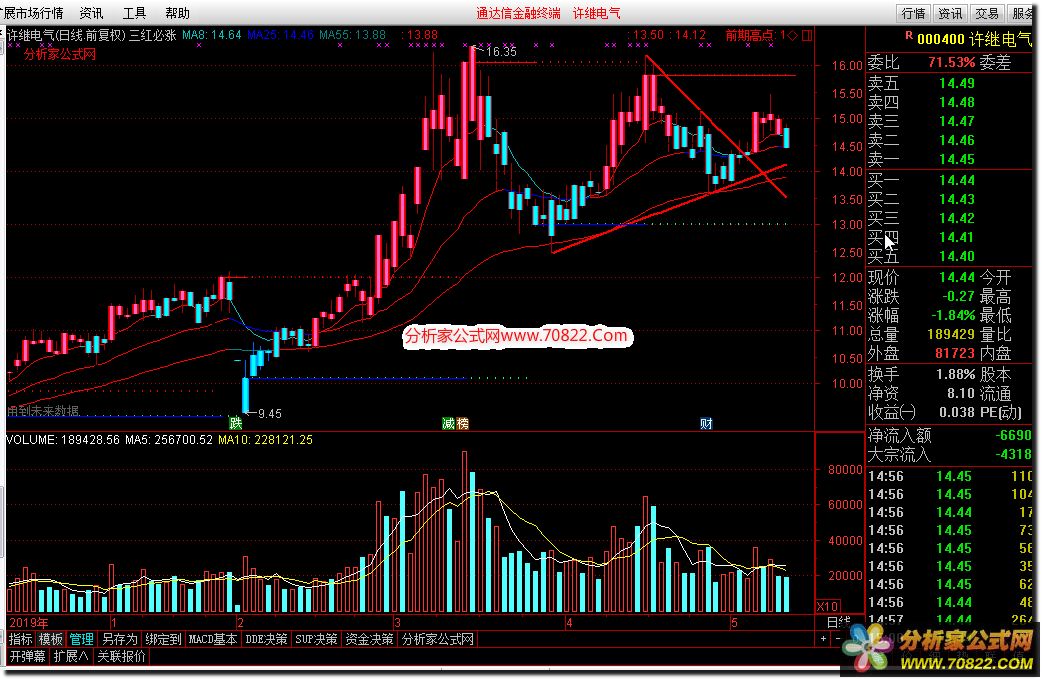Switch to the SUP决策 template
This screenshot has width=1042, height=679.
click(316, 639)
